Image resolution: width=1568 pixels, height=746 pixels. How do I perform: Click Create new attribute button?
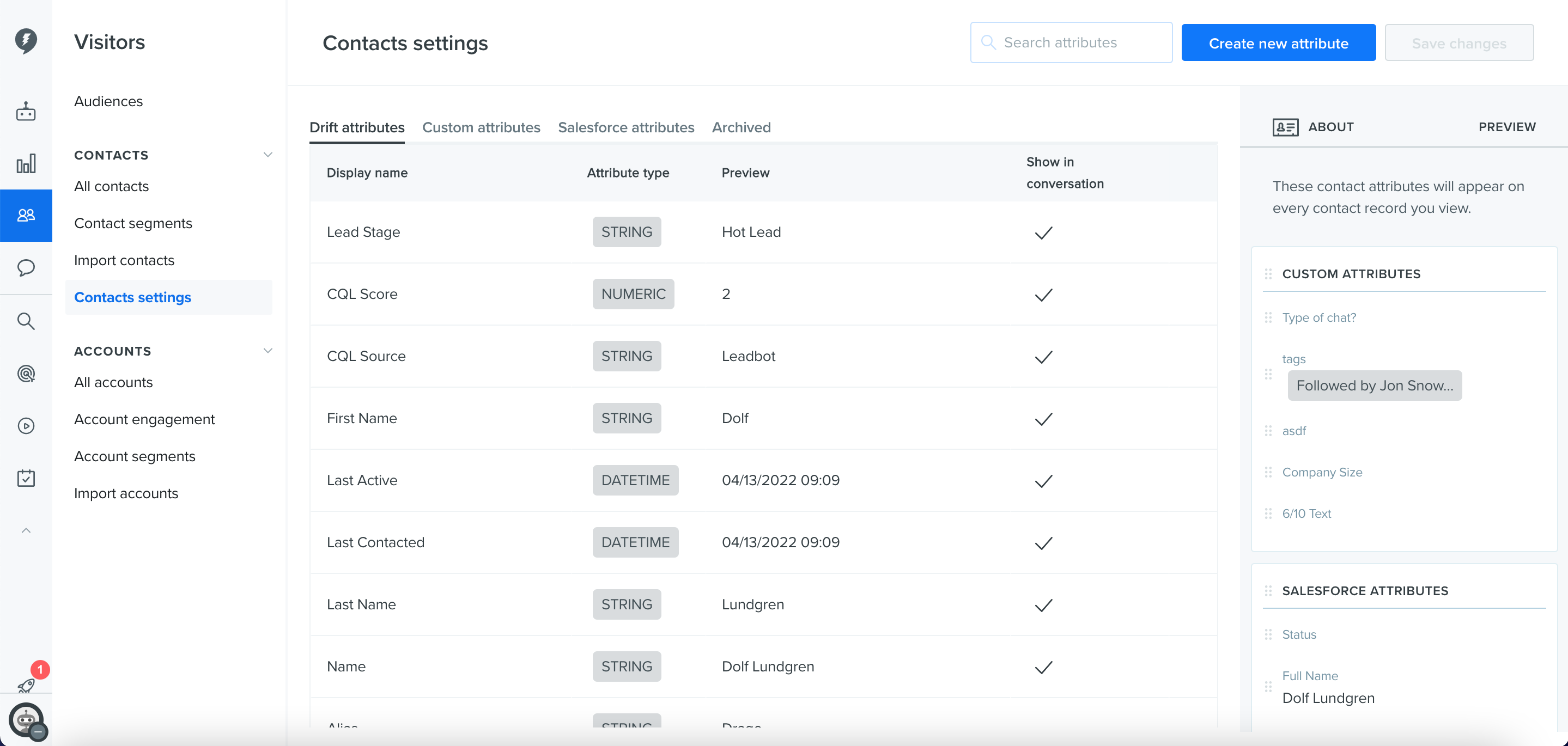point(1278,42)
